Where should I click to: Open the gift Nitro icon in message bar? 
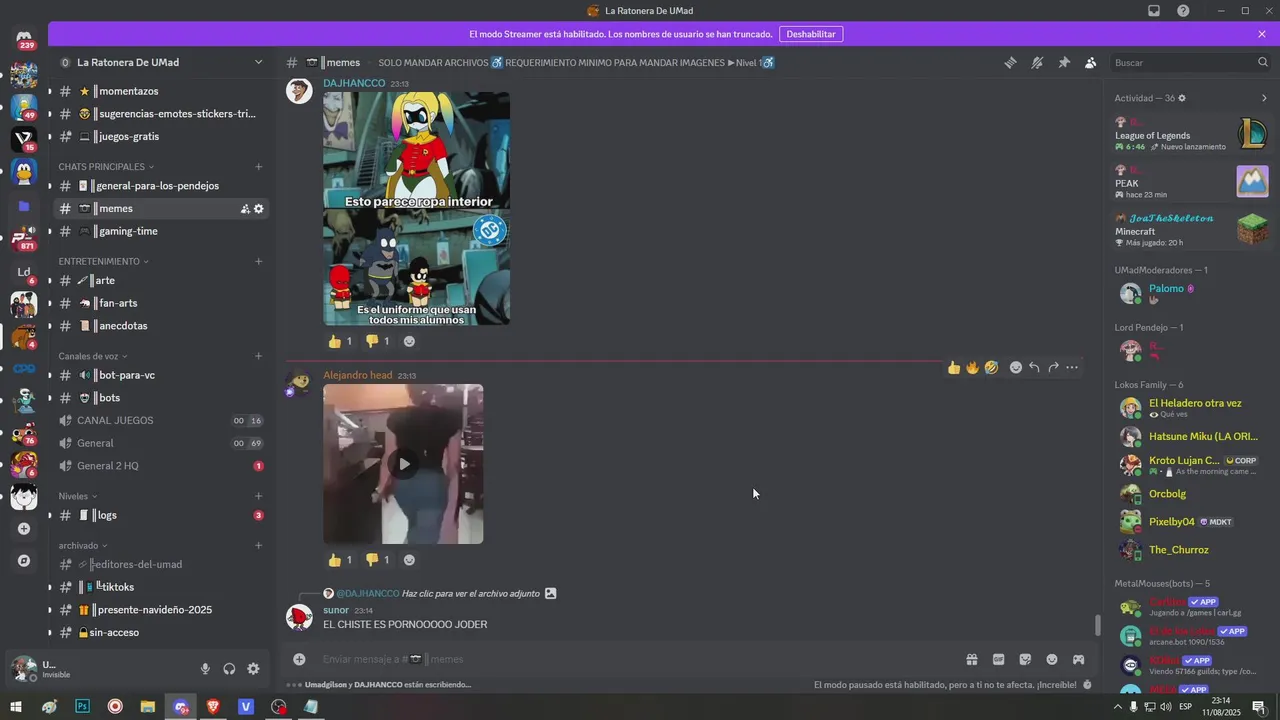click(x=971, y=659)
